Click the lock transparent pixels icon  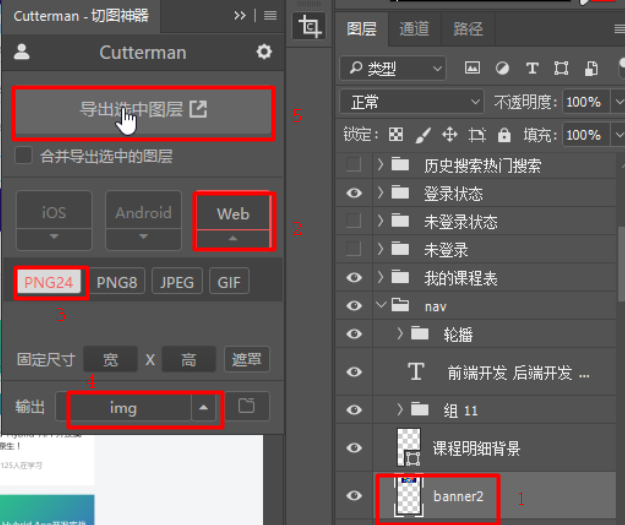pos(396,134)
